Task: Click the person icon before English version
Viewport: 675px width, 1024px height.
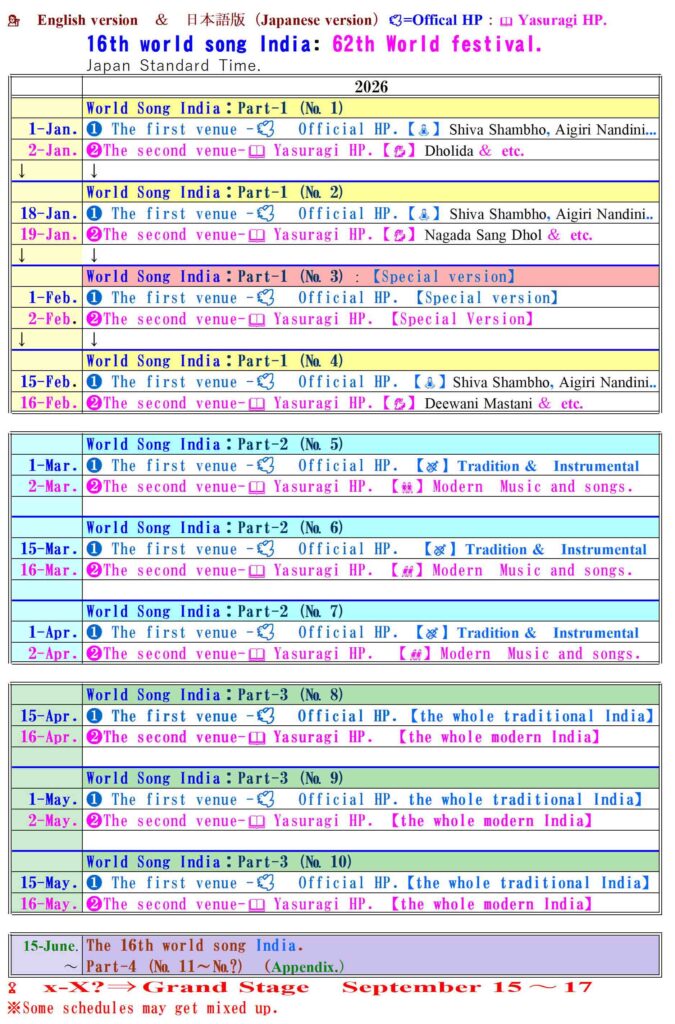Action: pos(13,20)
